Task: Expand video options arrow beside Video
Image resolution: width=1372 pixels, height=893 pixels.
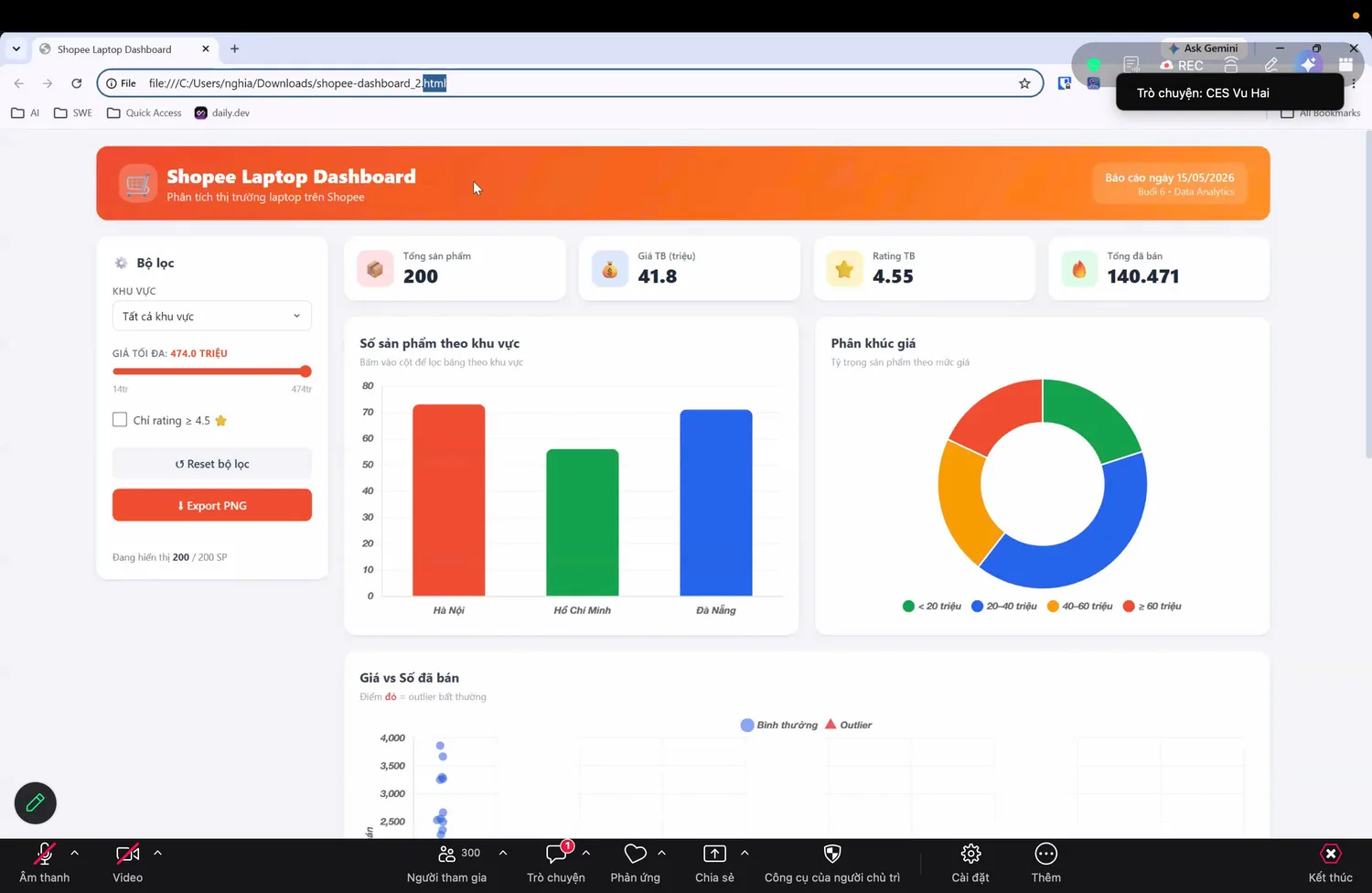Action: 157,853
